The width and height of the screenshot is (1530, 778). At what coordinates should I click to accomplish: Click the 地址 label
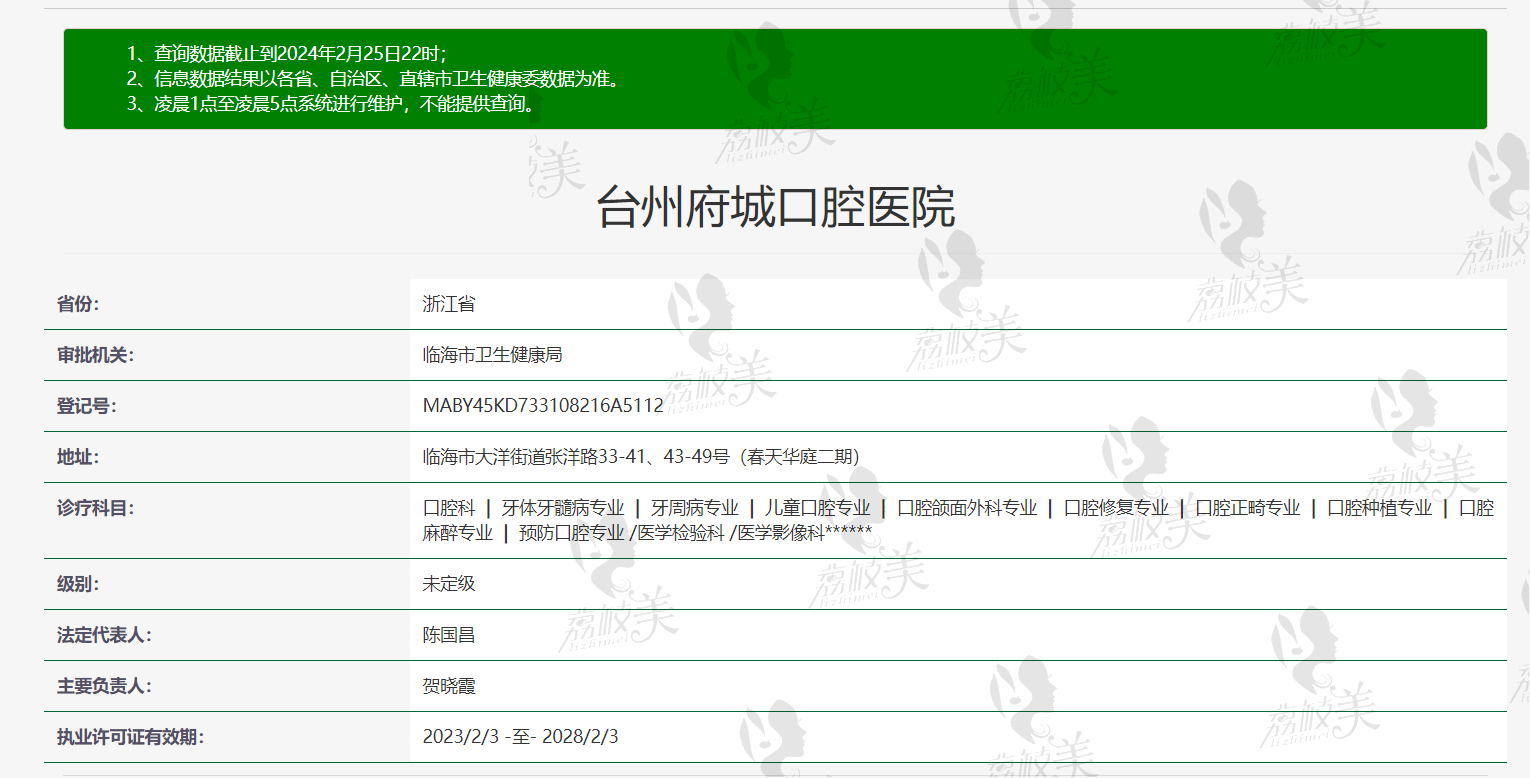pos(78,457)
